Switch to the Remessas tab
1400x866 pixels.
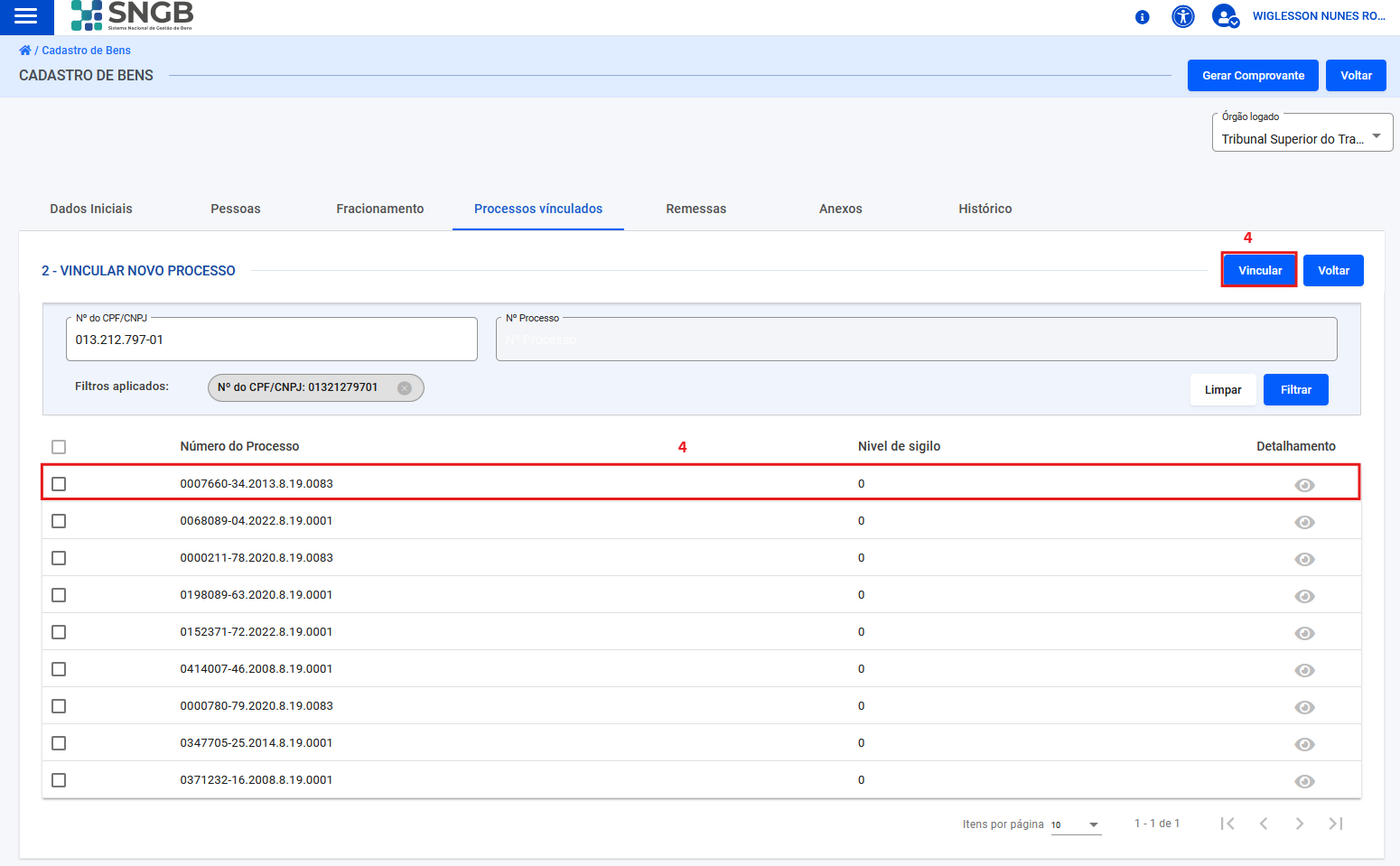click(x=696, y=209)
